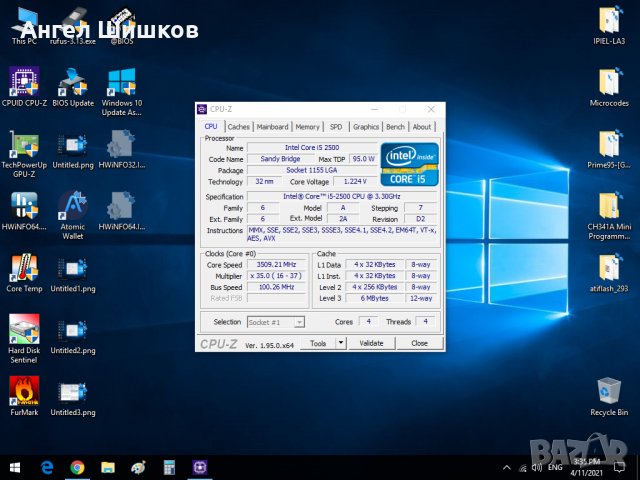640x480 pixels.
Task: Switch to Mainboard tab
Action: click(272, 127)
